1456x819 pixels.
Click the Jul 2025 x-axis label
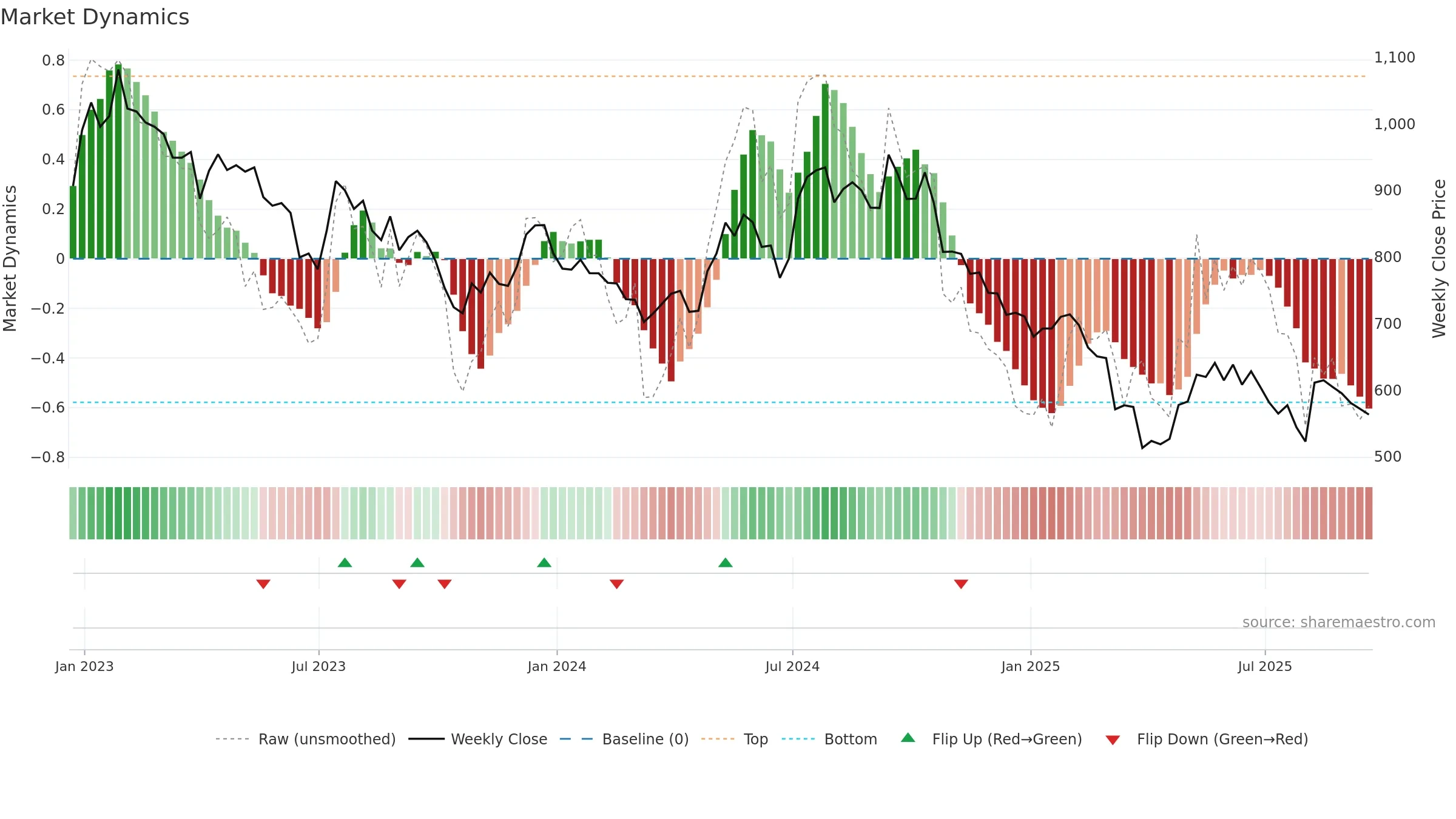(1265, 666)
